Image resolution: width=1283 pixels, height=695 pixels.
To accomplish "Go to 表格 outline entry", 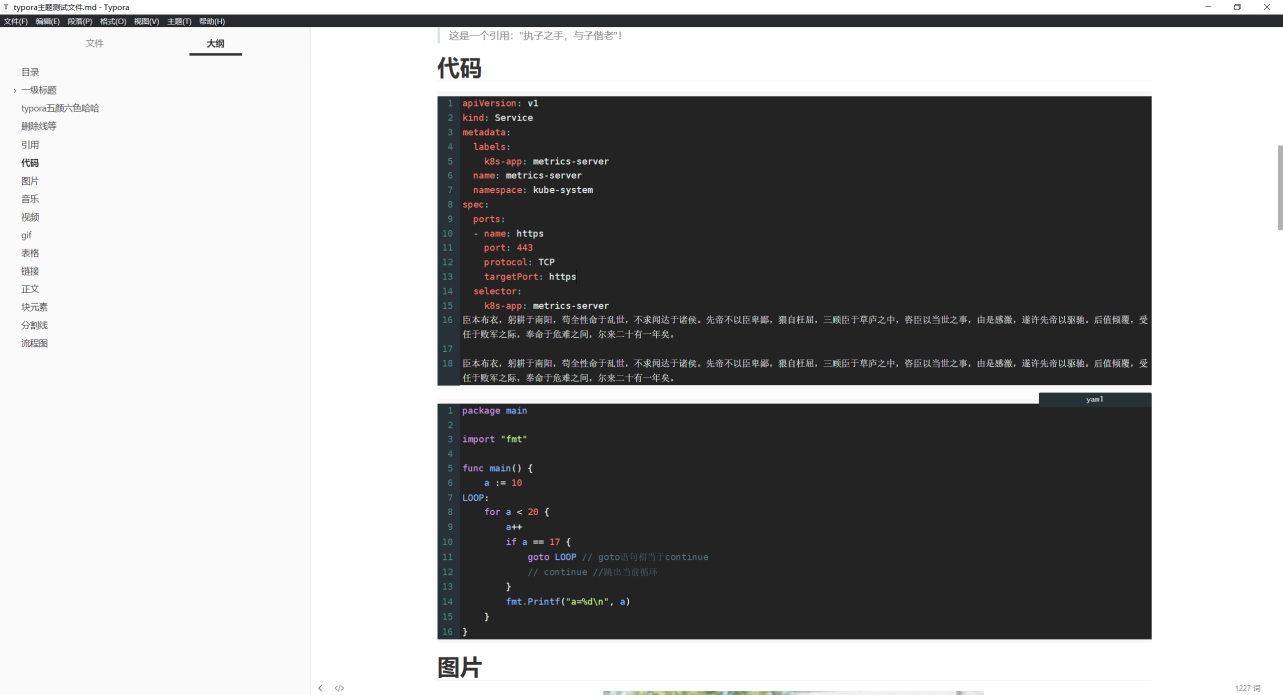I will pyautogui.click(x=30, y=253).
